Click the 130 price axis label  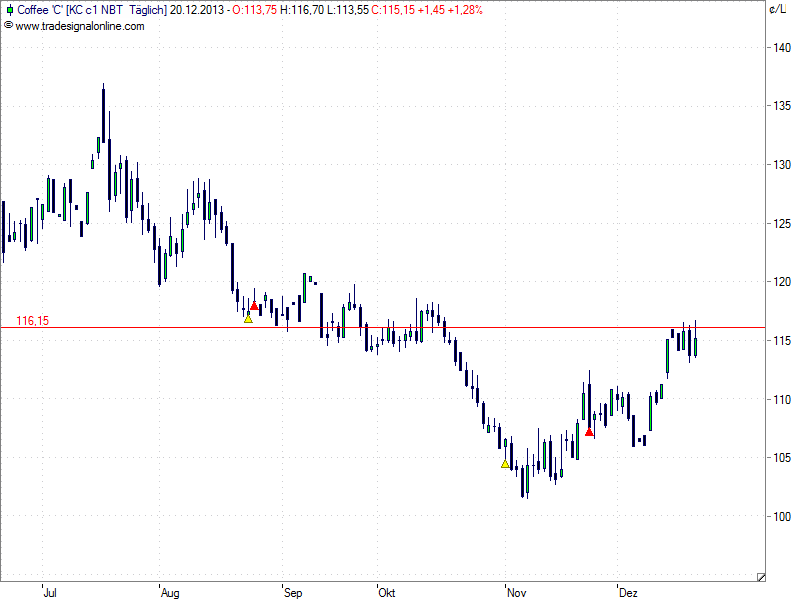tap(782, 165)
